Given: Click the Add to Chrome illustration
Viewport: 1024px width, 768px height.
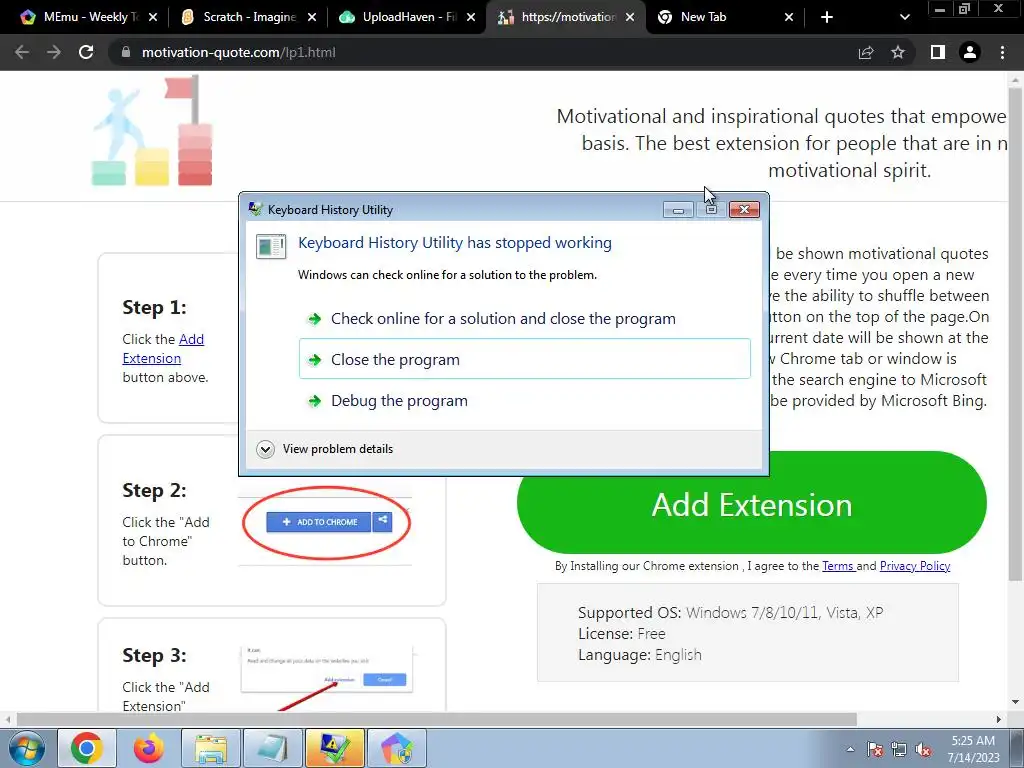Looking at the screenshot, I should pos(326,522).
